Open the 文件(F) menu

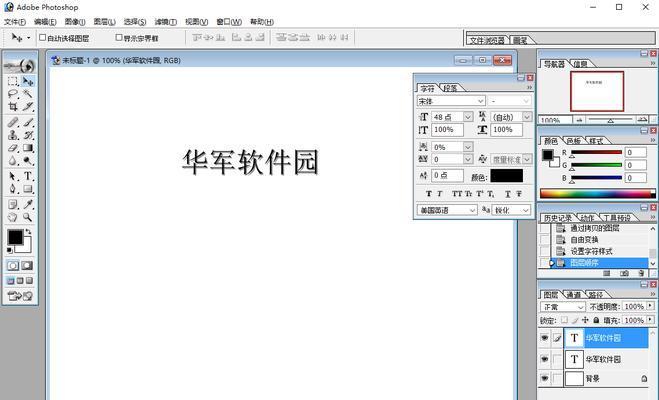[15, 22]
